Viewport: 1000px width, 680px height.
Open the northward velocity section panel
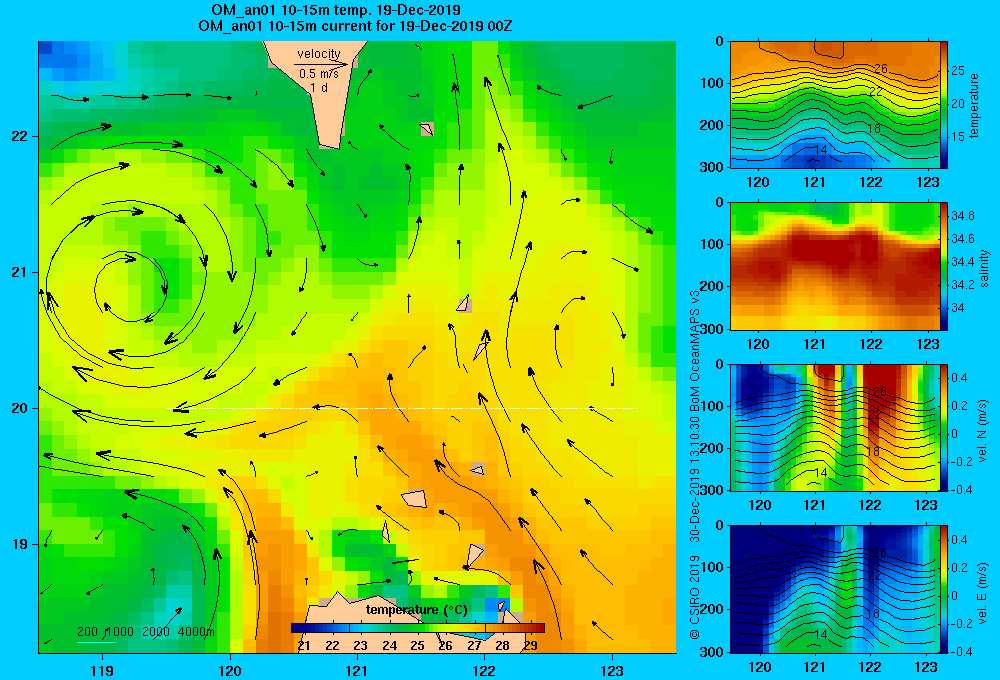tap(834, 427)
